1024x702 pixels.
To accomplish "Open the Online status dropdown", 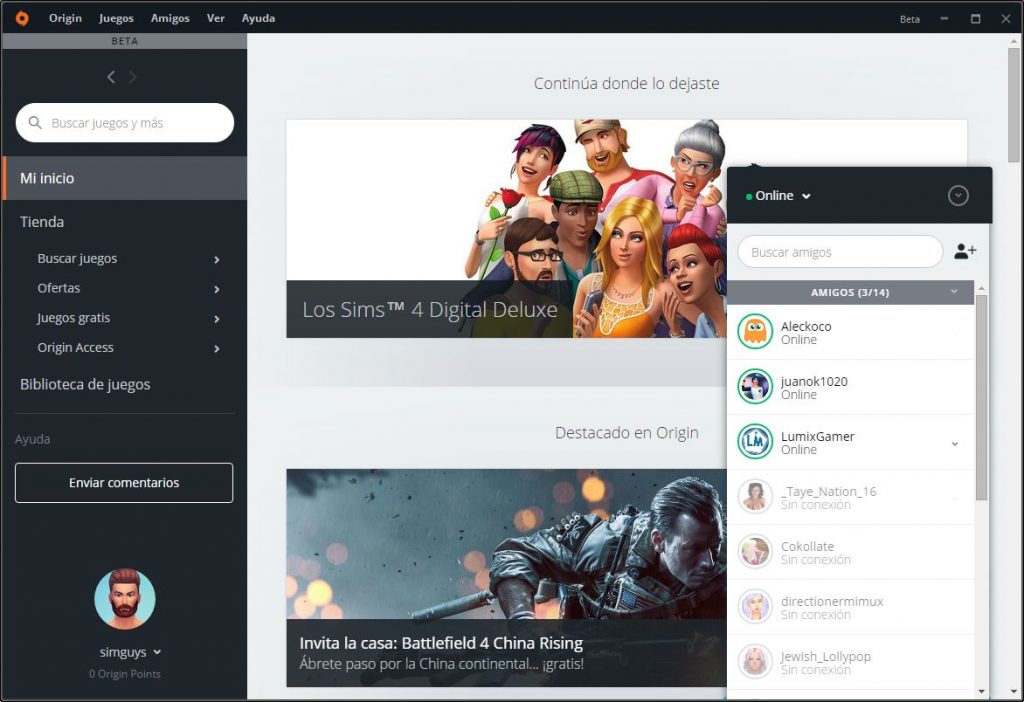I will tap(778, 196).
